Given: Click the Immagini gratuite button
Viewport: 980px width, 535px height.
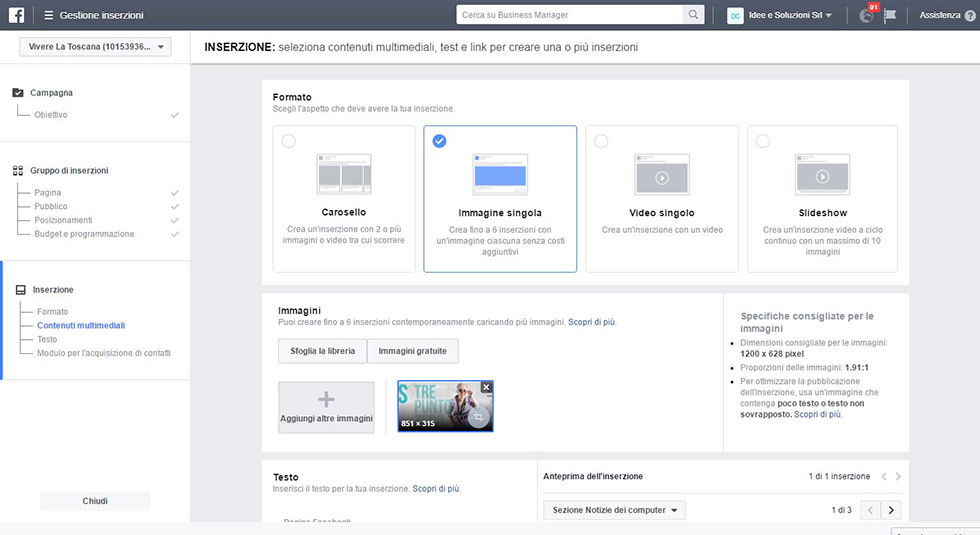Looking at the screenshot, I should click(412, 351).
